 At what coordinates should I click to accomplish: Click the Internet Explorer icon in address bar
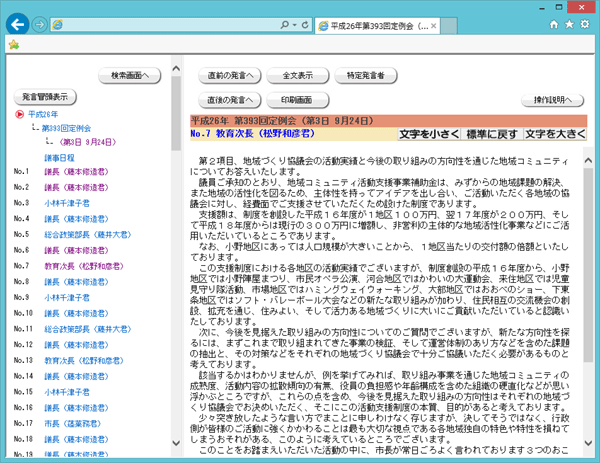pyautogui.click(x=57, y=25)
